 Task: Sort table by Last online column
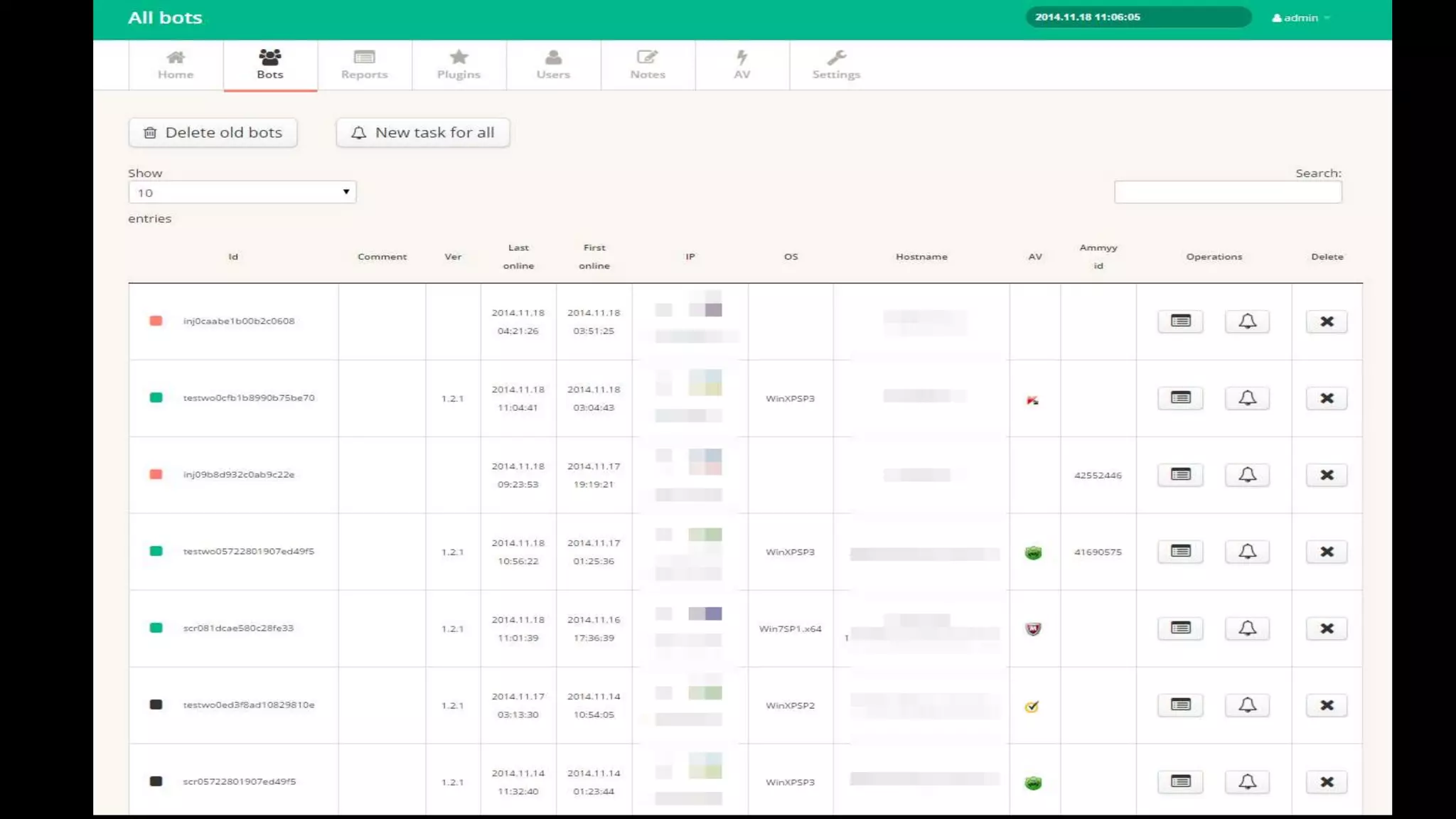tap(518, 257)
